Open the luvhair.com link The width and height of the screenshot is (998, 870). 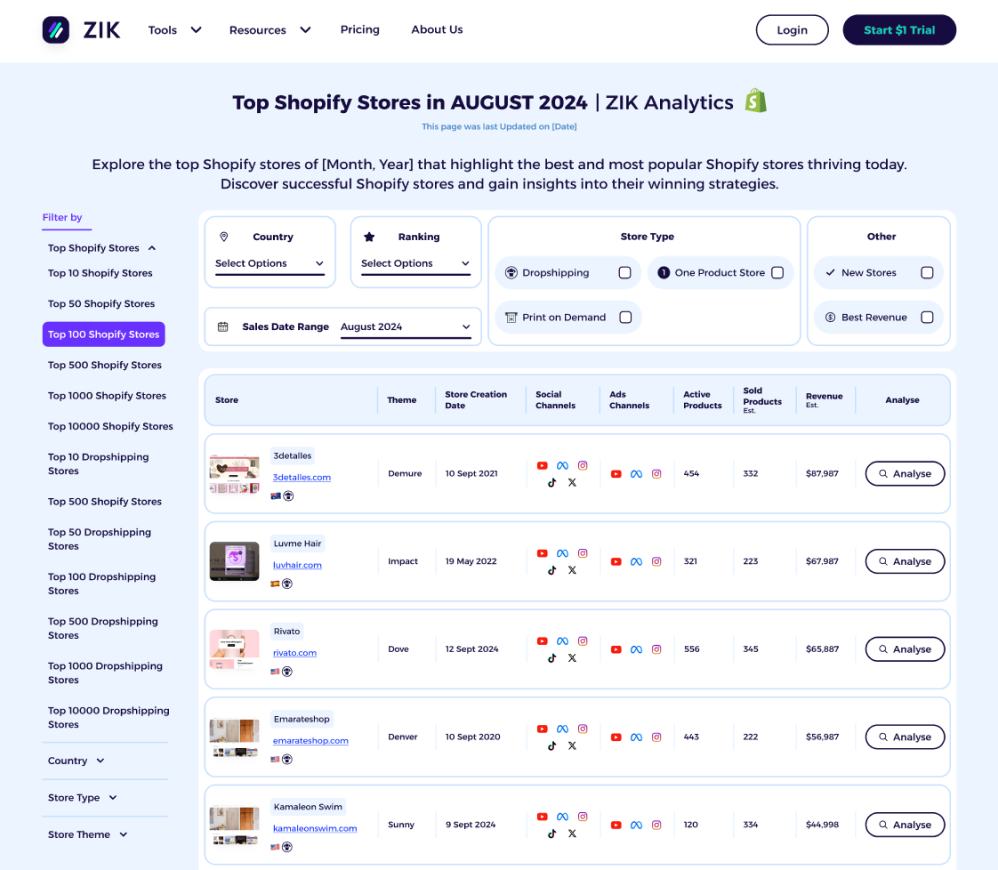(297, 565)
